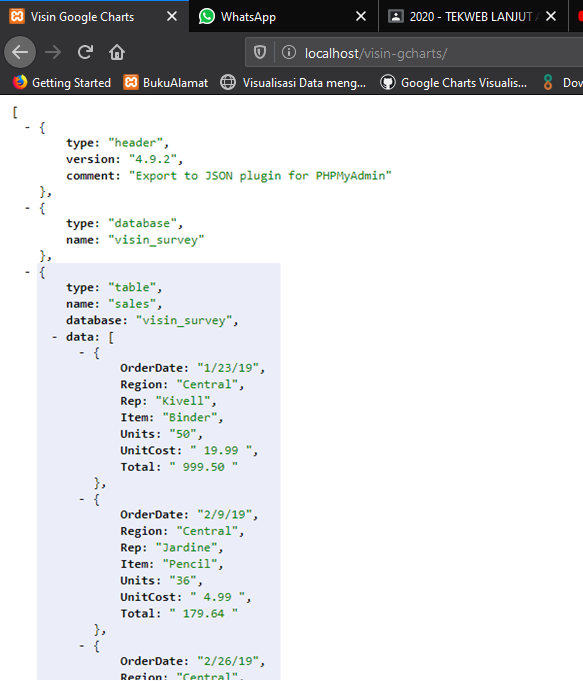Reload the current page
The image size is (583, 681).
85,53
